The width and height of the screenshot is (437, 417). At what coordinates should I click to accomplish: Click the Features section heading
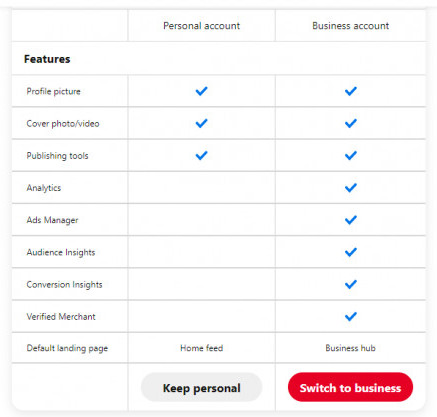point(47,59)
